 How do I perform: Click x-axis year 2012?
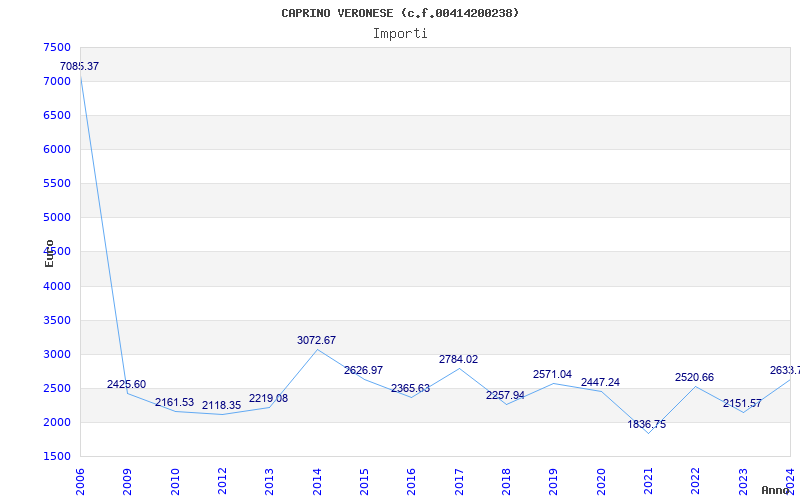pyautogui.click(x=222, y=482)
